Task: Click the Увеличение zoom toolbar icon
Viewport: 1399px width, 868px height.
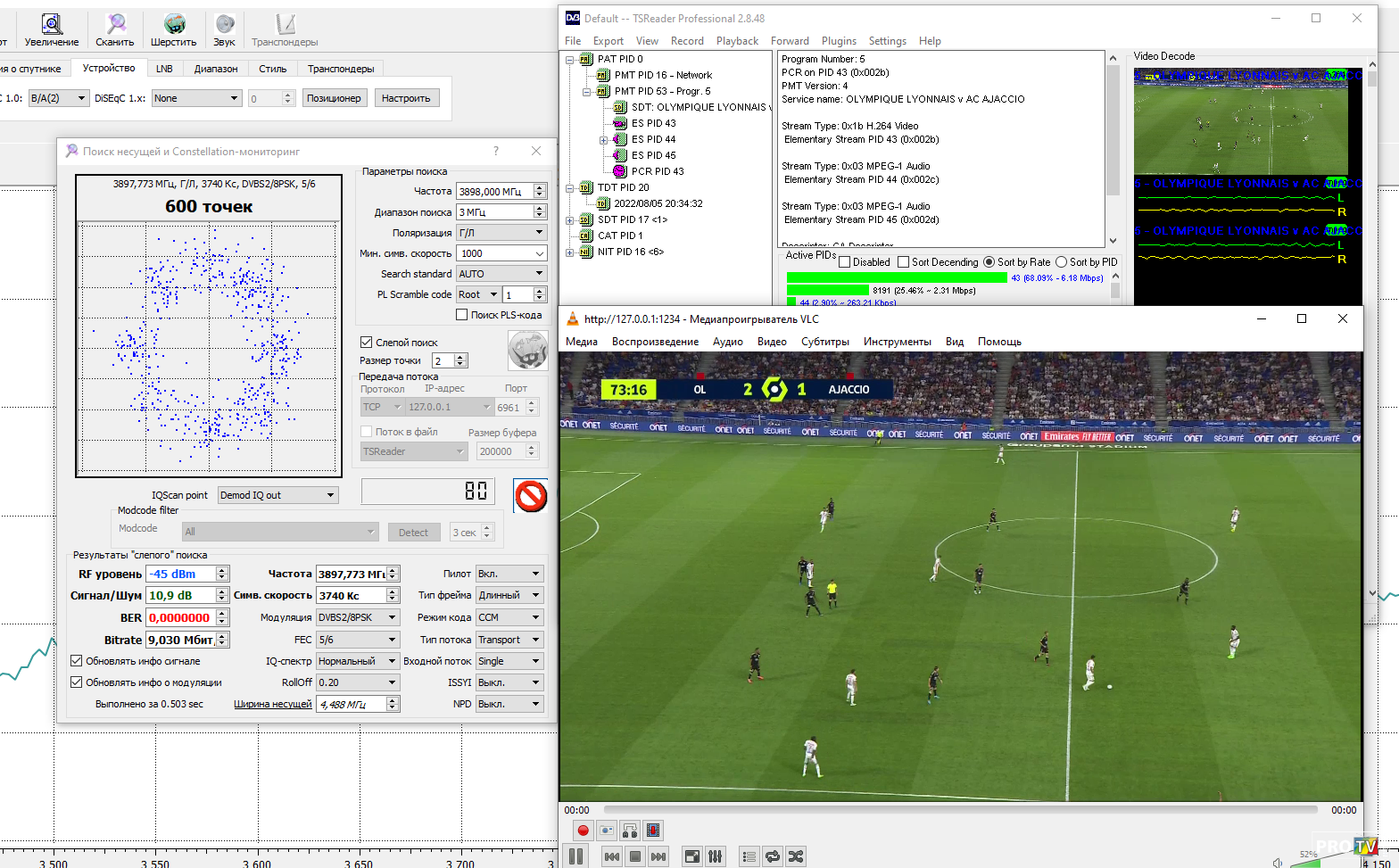Action: coord(52,25)
